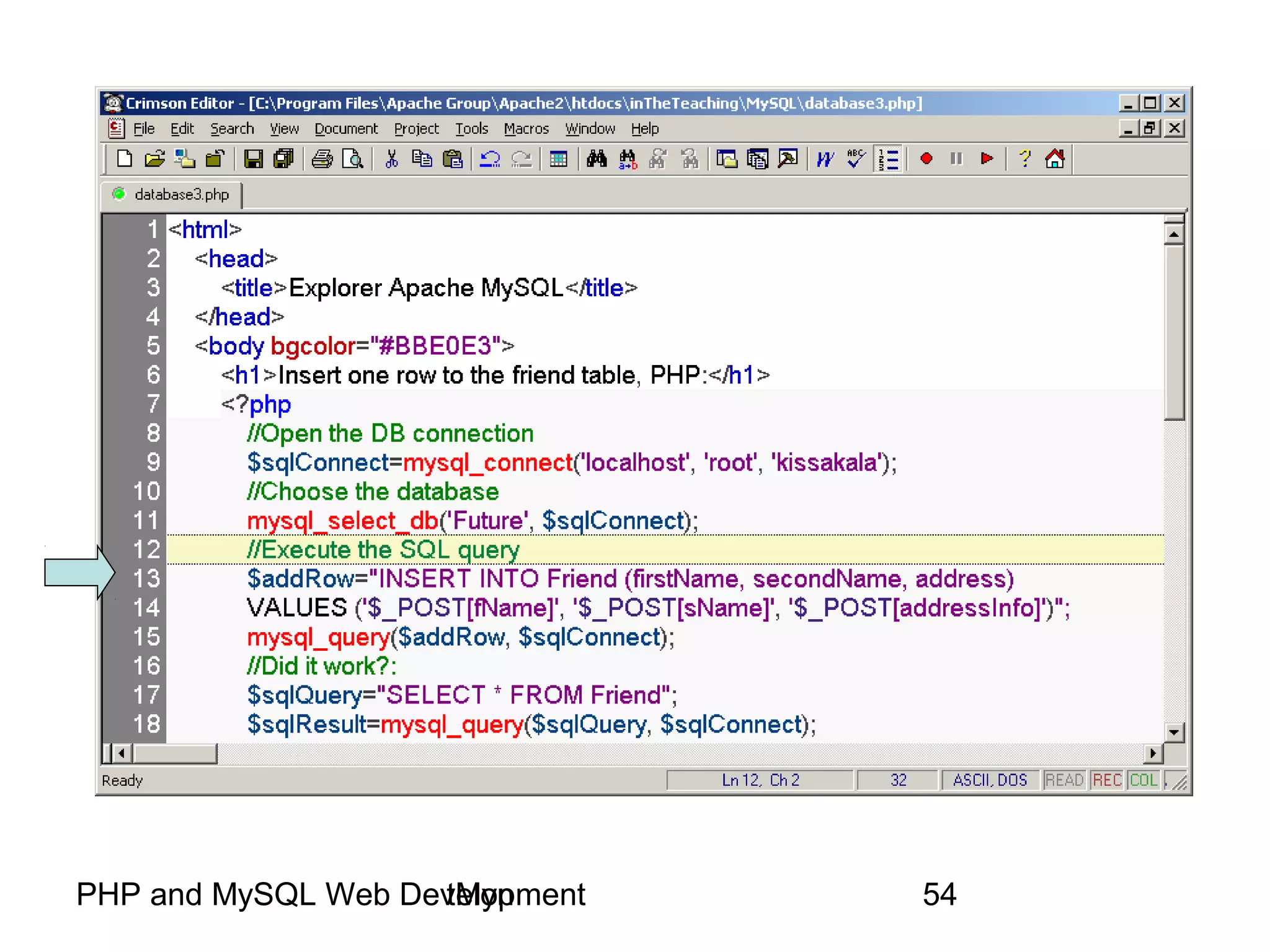Click horizontal scrollbar left arrow
1270x952 pixels.
pos(122,754)
